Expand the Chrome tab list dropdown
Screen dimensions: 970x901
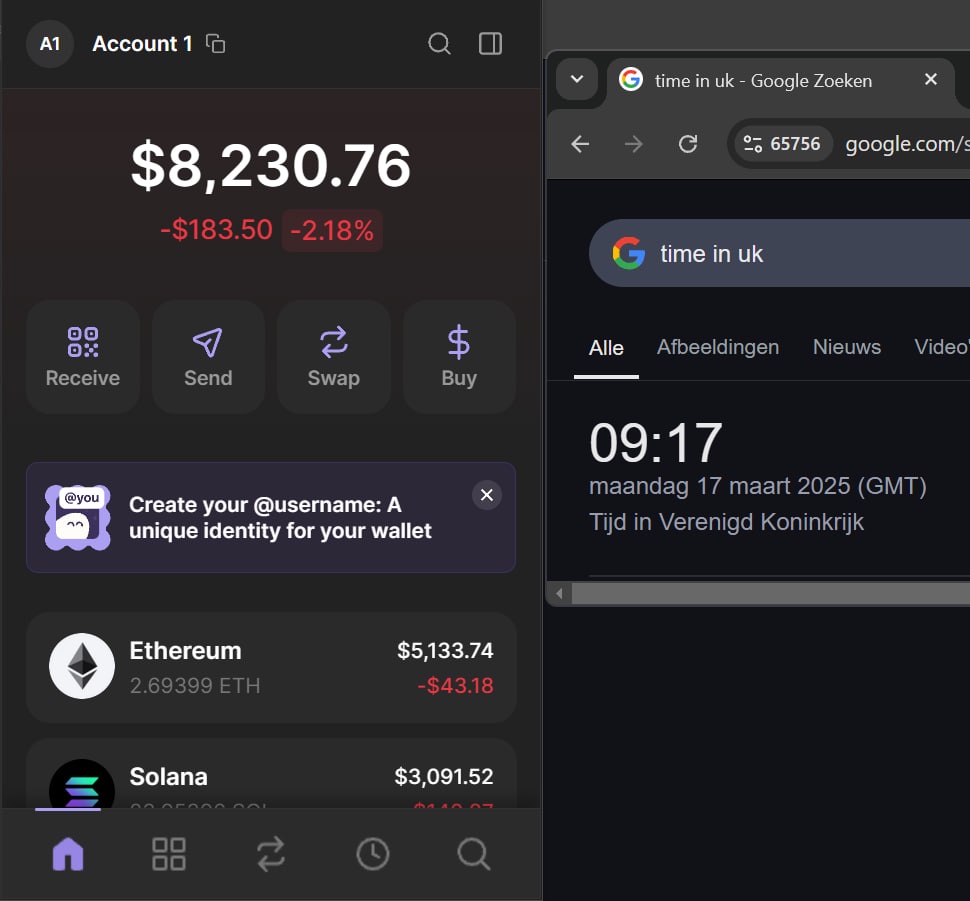(577, 80)
